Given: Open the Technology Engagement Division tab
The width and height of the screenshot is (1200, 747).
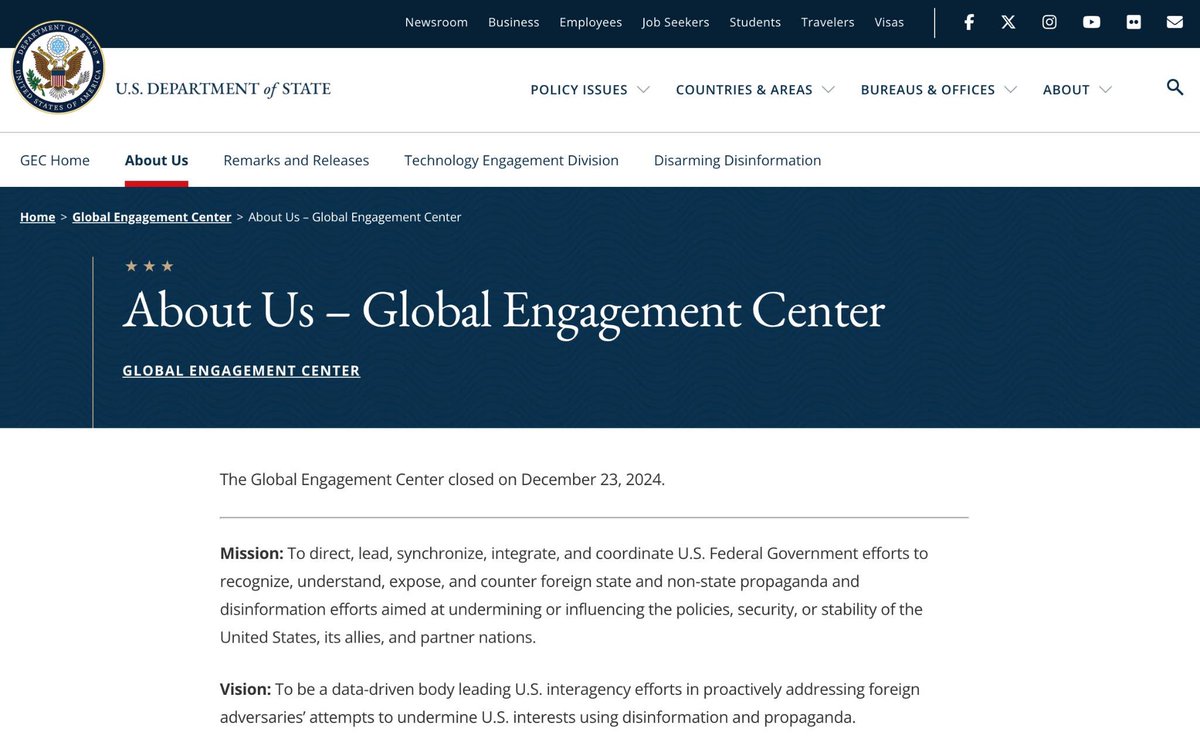Looking at the screenshot, I should (511, 160).
